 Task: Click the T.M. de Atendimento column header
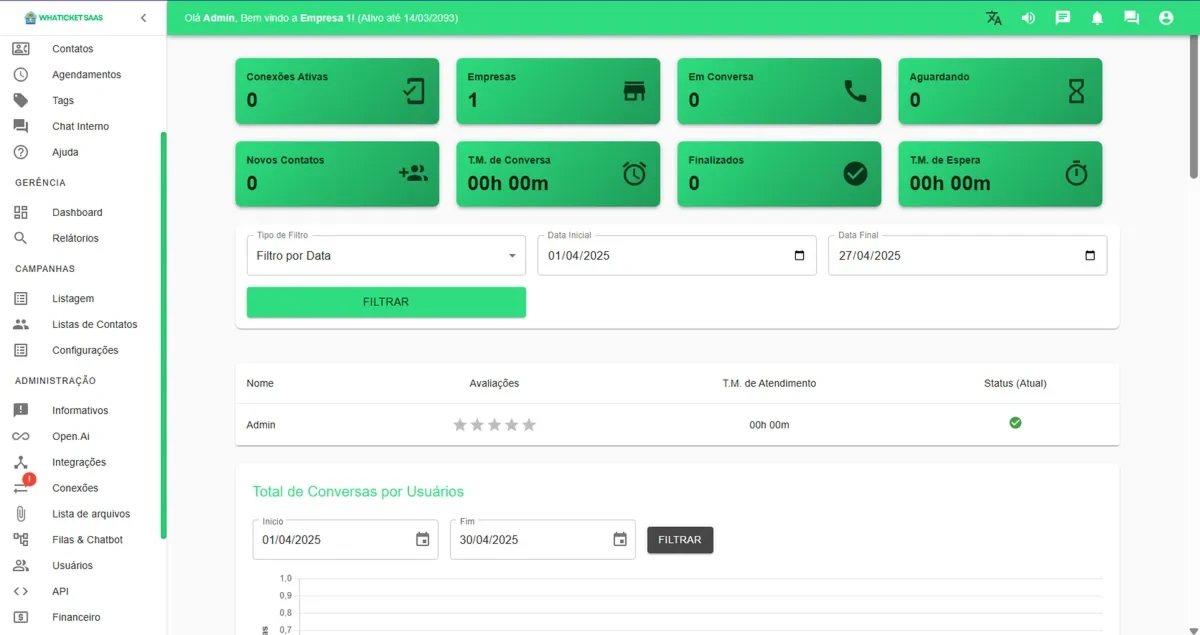point(769,383)
